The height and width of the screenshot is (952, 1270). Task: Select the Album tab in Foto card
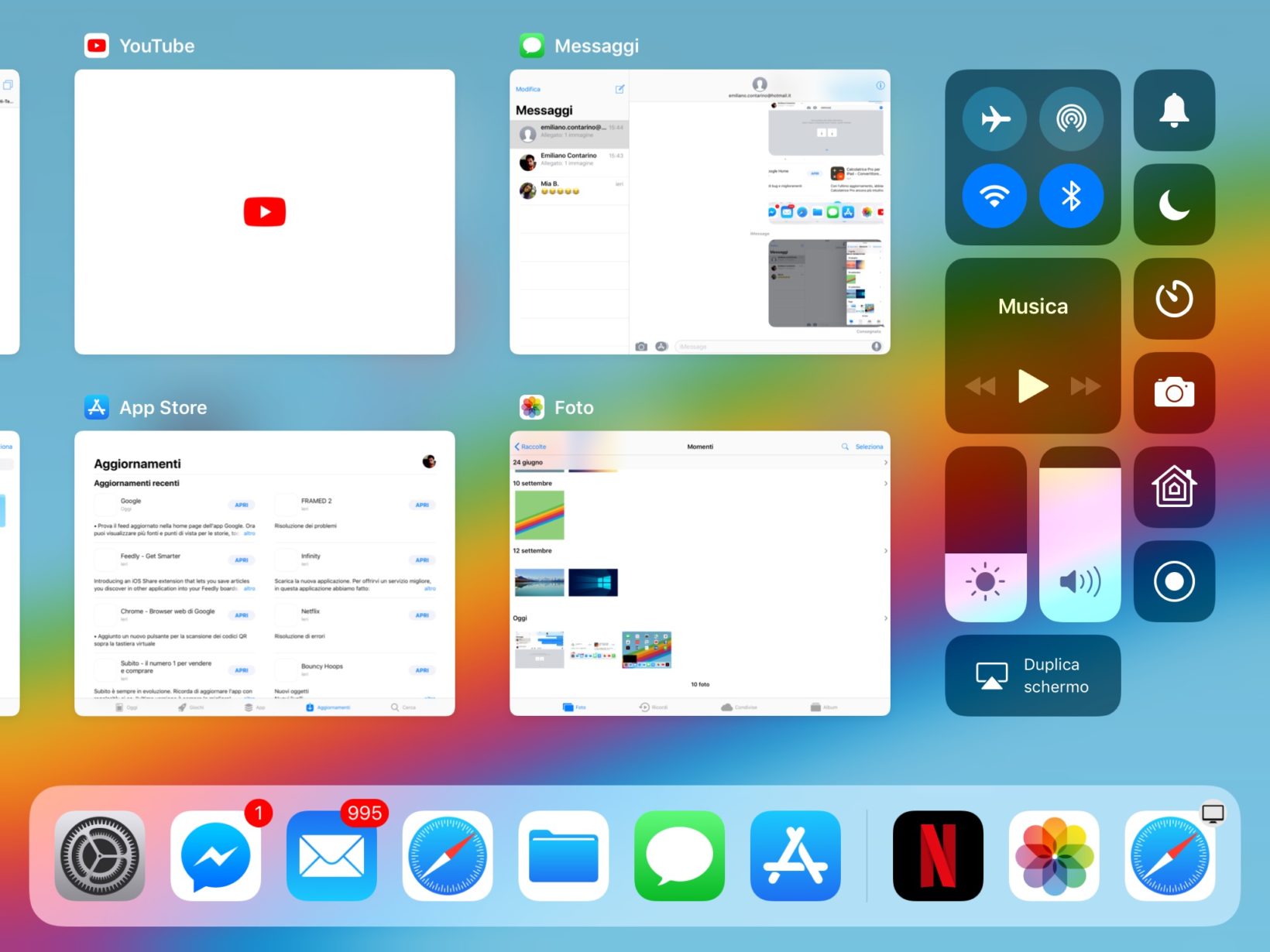[x=825, y=707]
